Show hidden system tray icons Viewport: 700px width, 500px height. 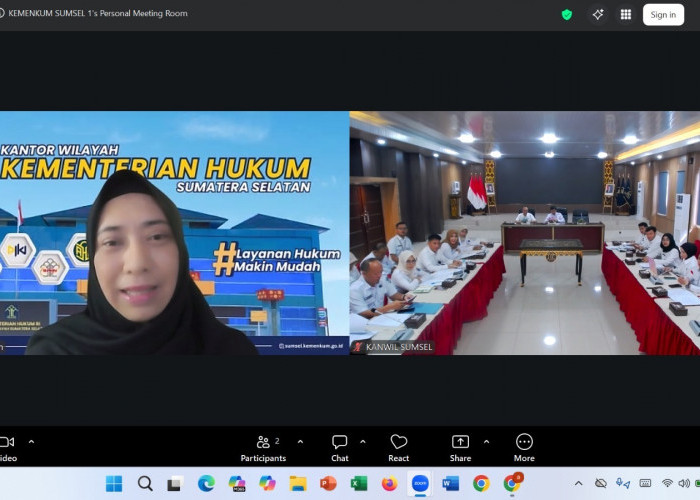pyautogui.click(x=579, y=483)
